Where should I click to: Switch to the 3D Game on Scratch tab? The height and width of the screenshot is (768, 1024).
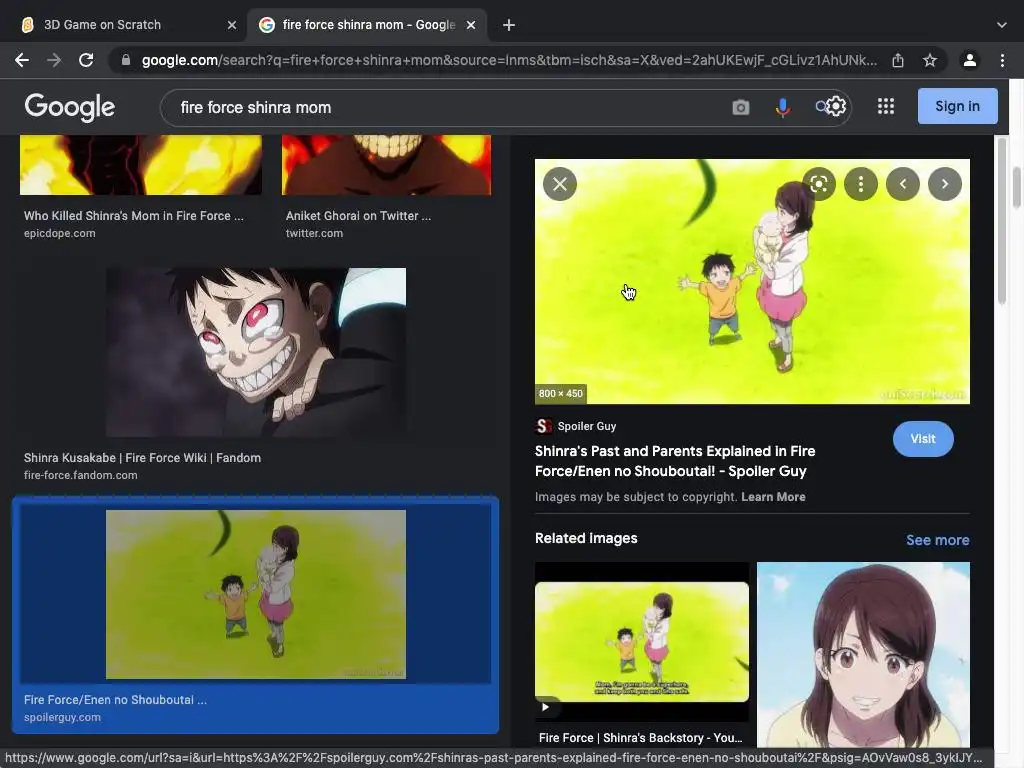point(124,25)
